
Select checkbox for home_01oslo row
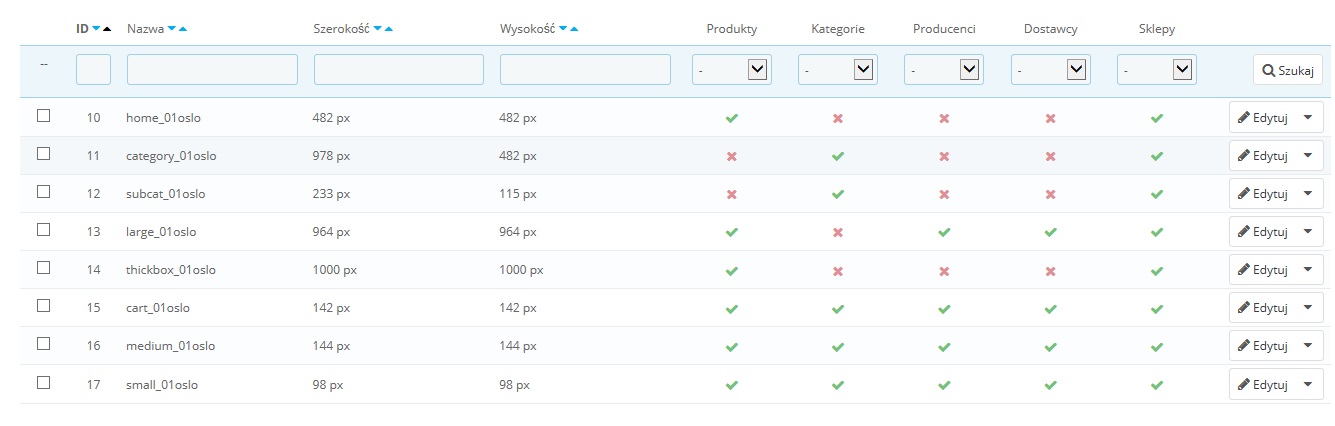pyautogui.click(x=43, y=116)
